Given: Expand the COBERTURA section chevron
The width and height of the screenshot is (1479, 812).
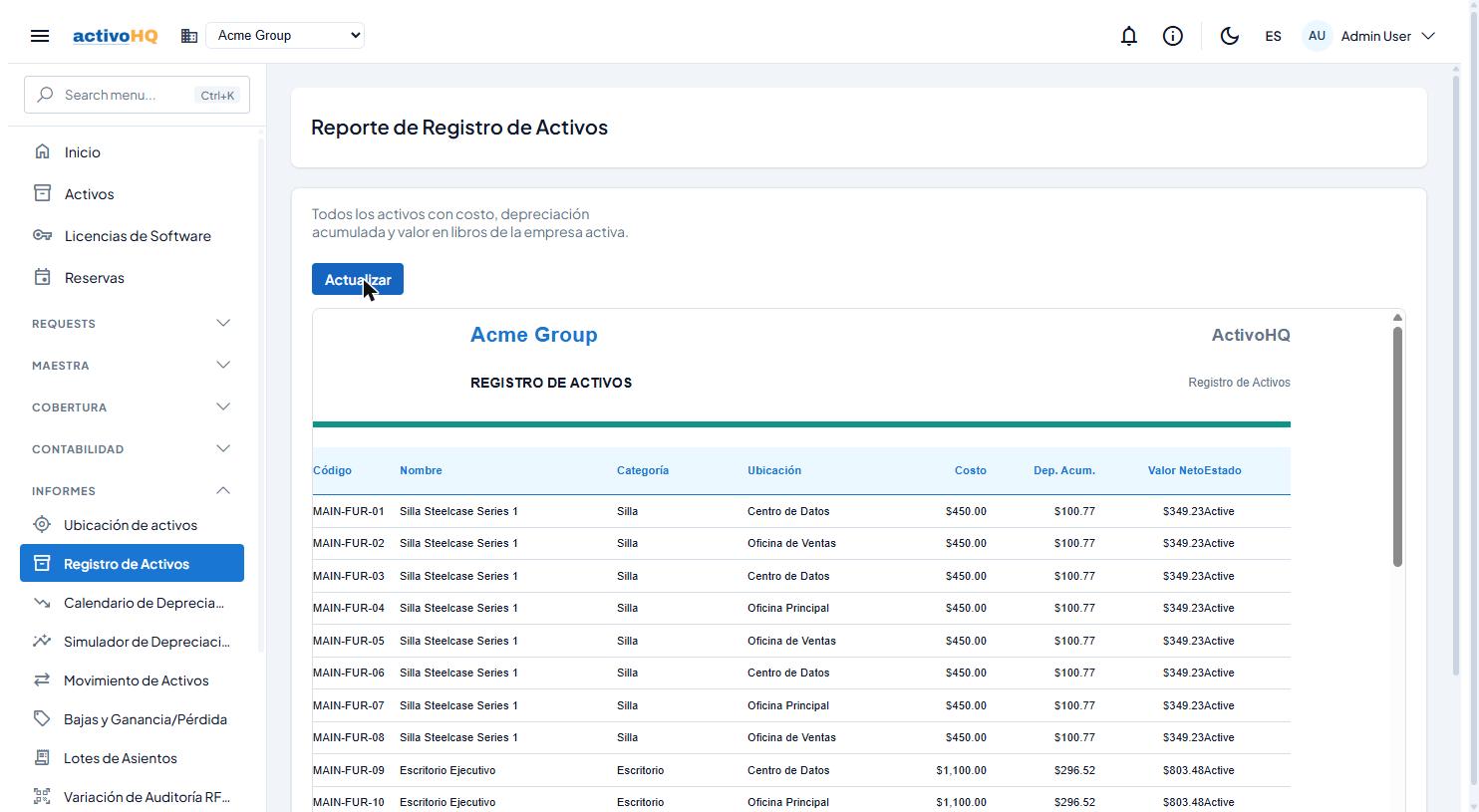Looking at the screenshot, I should click(x=223, y=406).
